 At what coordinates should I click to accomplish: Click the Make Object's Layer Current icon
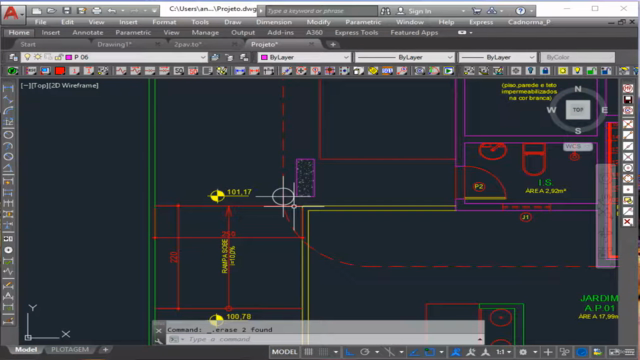coord(215,58)
